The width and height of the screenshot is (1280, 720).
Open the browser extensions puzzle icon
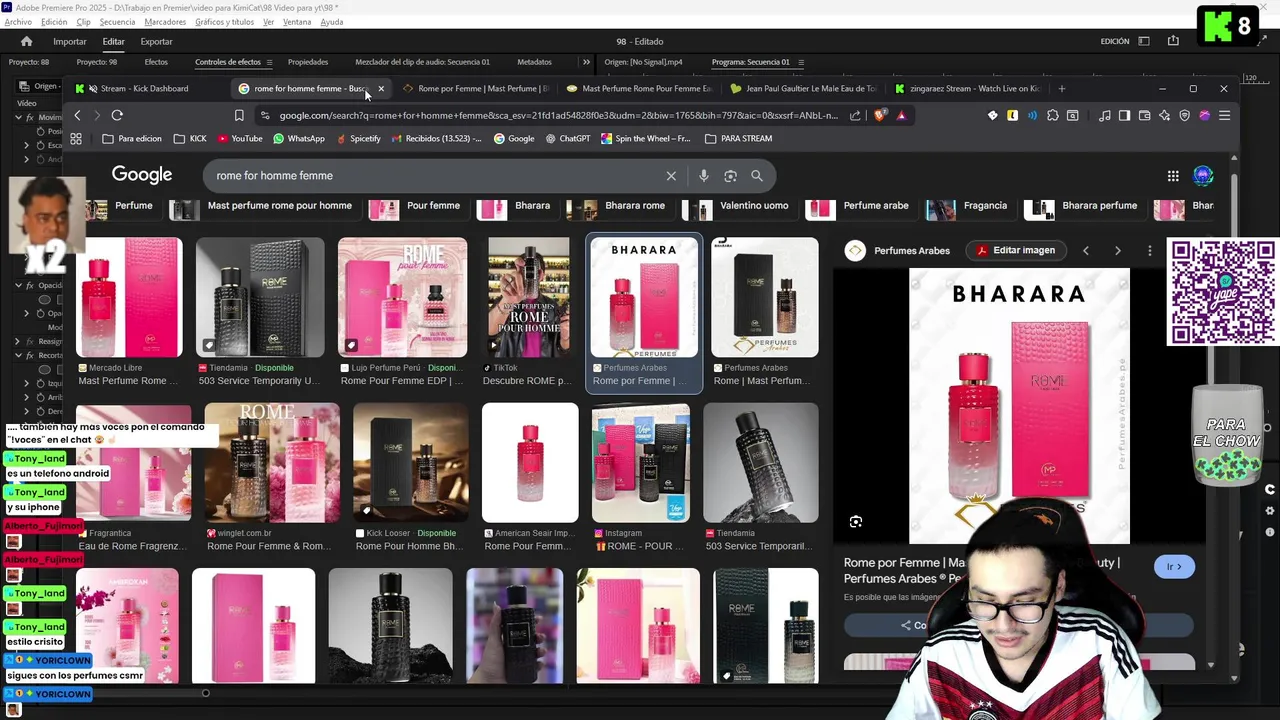1052,115
